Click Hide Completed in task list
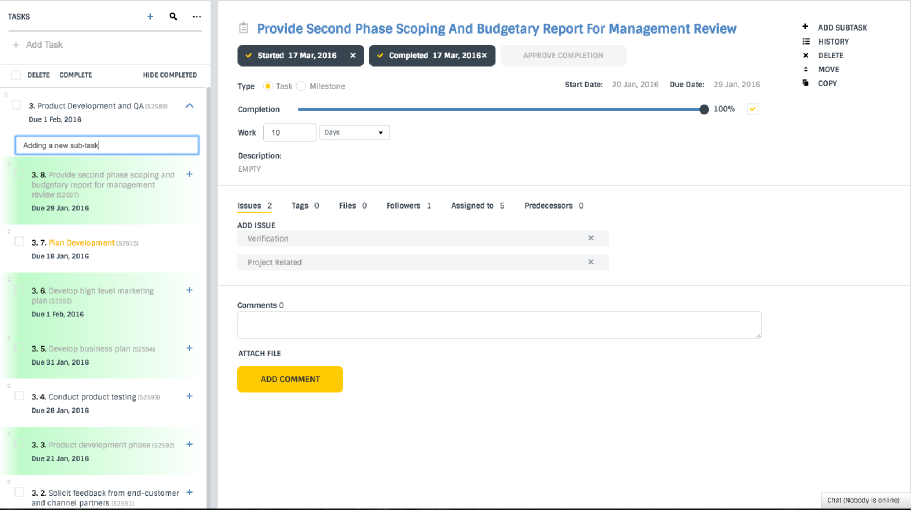Image resolution: width=911 pixels, height=510 pixels. [170, 75]
